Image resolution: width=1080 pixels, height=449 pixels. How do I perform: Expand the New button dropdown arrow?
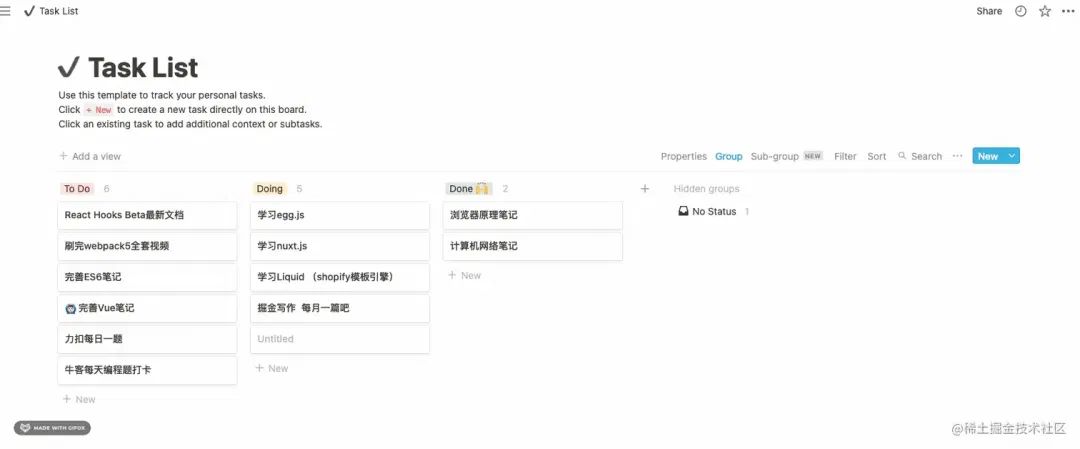click(1012, 156)
